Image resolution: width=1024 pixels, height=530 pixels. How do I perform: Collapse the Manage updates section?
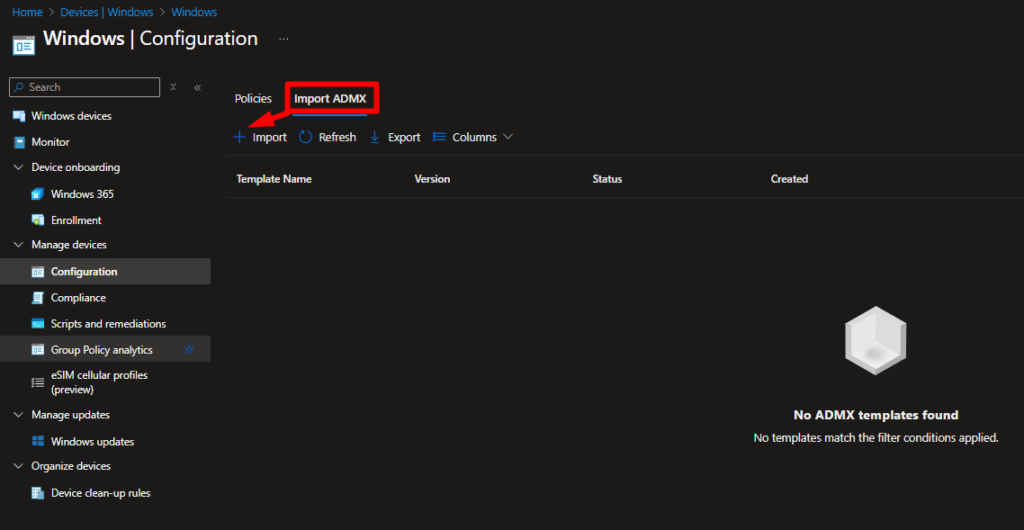(18, 415)
